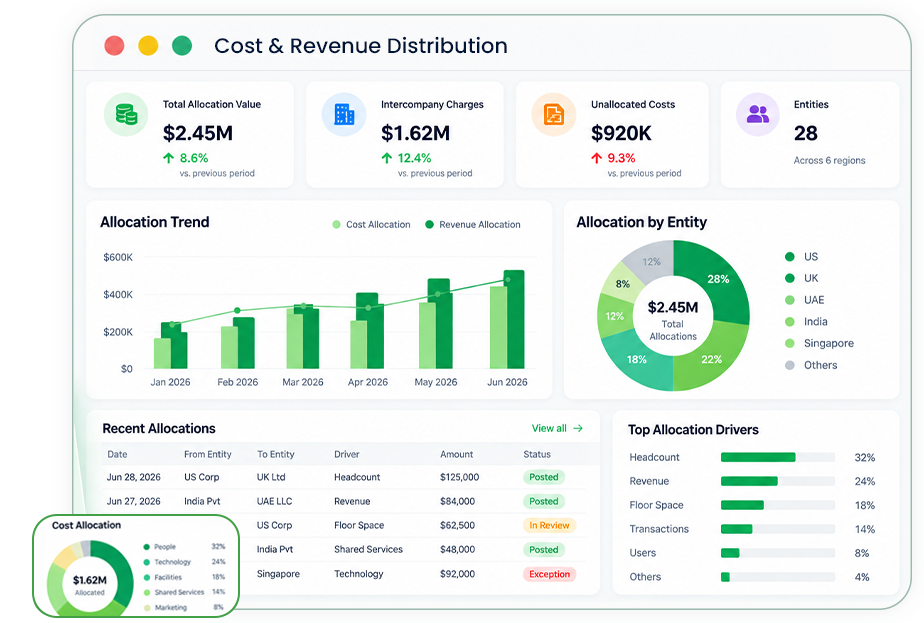Sort by the Date column header
The height and width of the screenshot is (623, 924).
pos(117,454)
